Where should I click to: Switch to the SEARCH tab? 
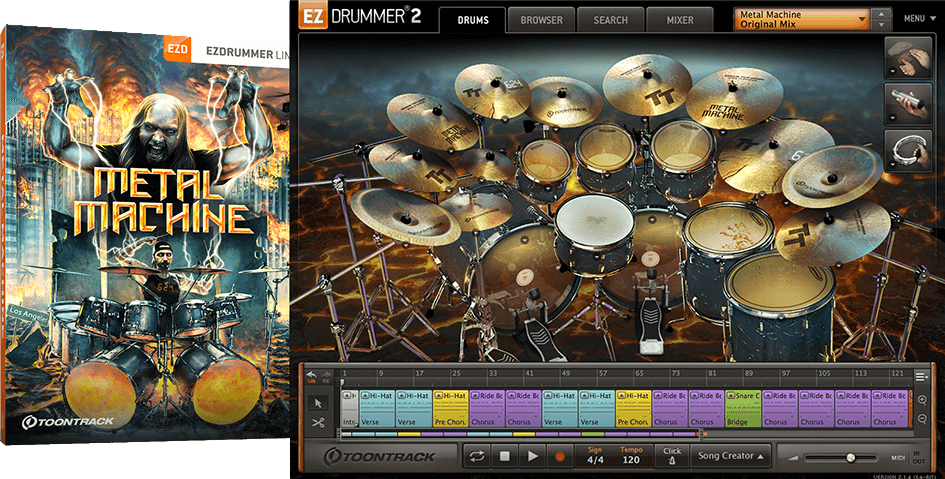[610, 20]
